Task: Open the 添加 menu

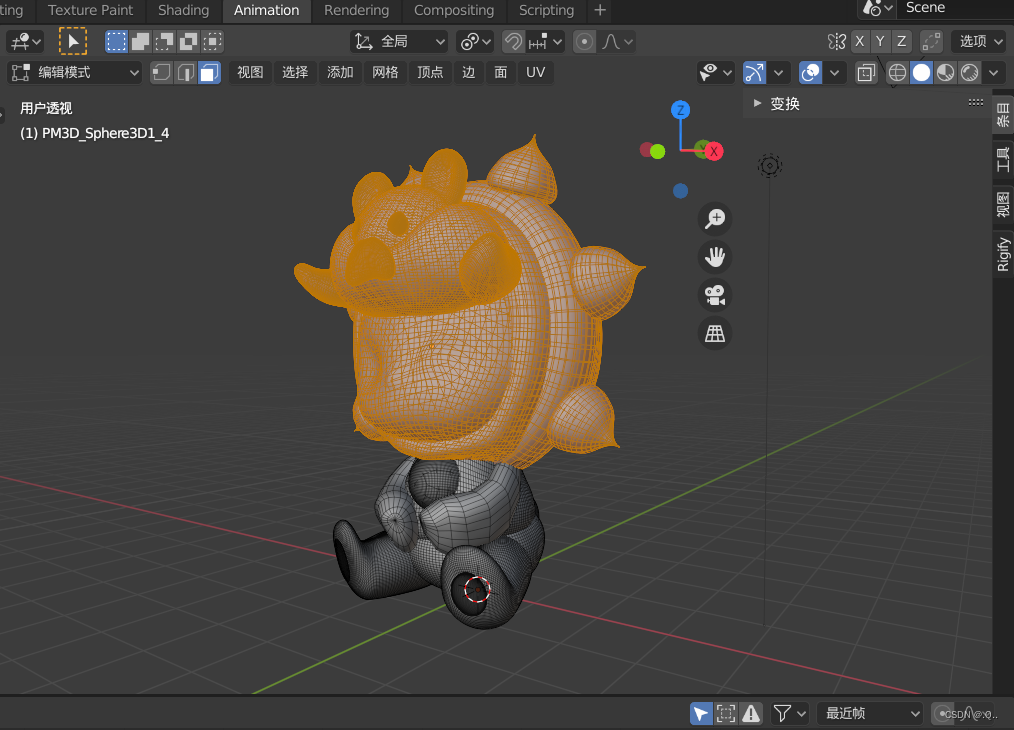Action: [340, 72]
